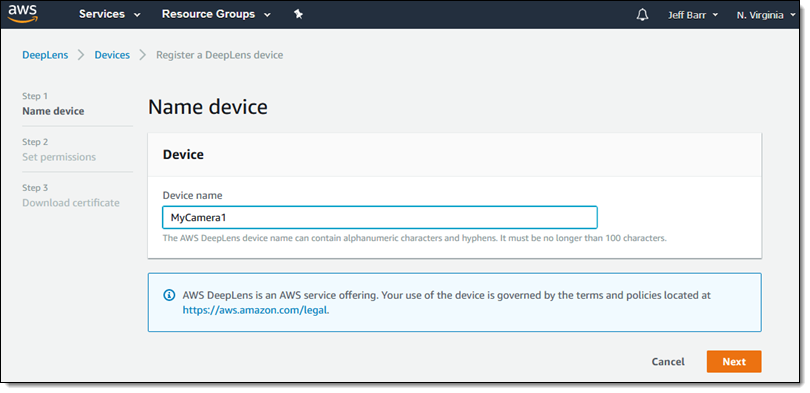This screenshot has width=810, height=393.
Task: Open the notifications bell
Action: (642, 15)
